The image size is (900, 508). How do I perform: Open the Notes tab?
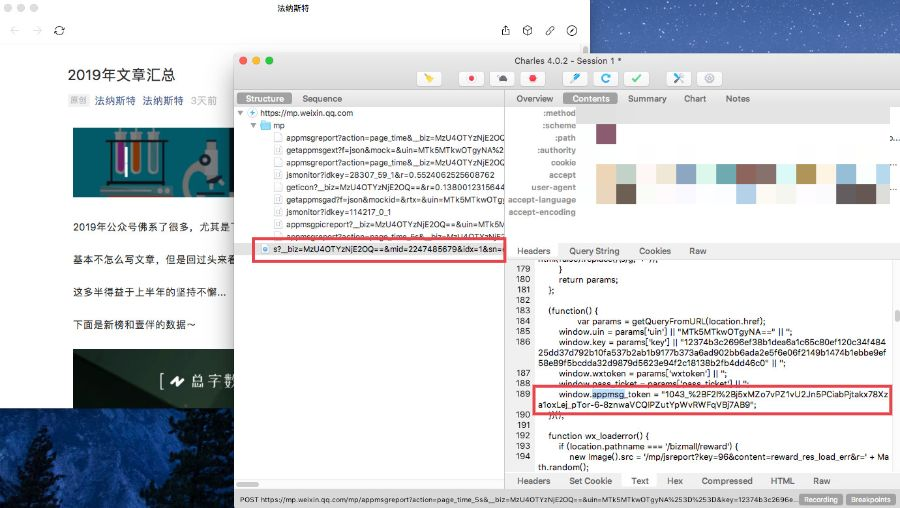[738, 99]
